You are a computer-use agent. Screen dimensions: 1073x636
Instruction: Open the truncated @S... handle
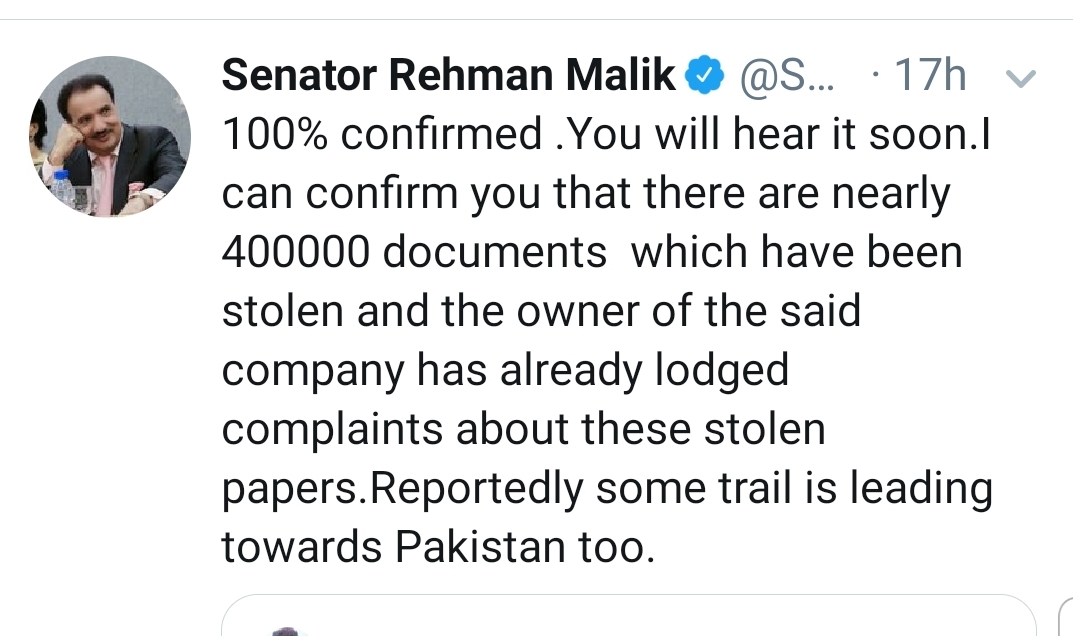[x=788, y=75]
